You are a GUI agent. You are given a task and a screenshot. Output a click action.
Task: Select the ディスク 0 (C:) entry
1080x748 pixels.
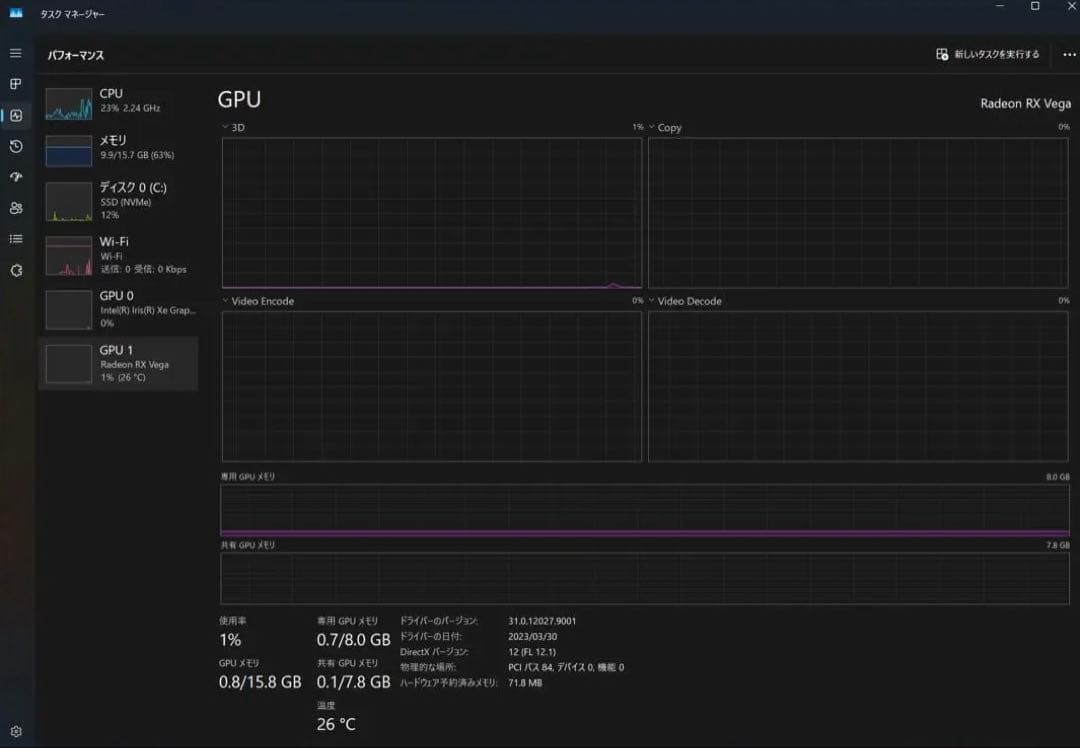click(x=119, y=202)
